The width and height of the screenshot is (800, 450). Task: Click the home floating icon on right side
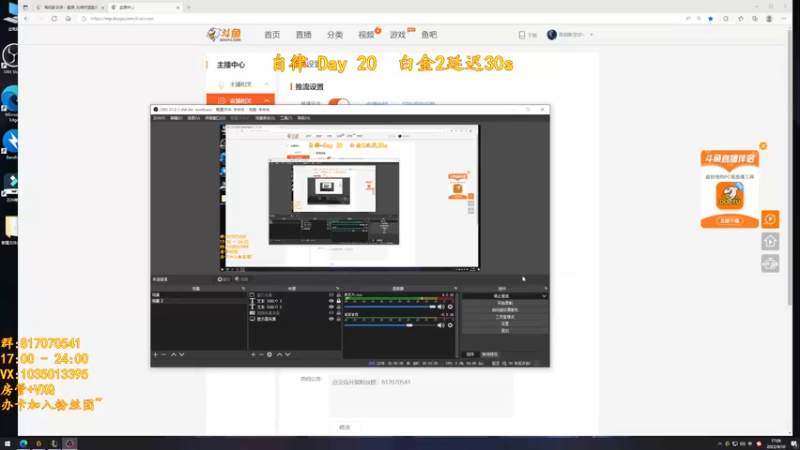[770, 241]
